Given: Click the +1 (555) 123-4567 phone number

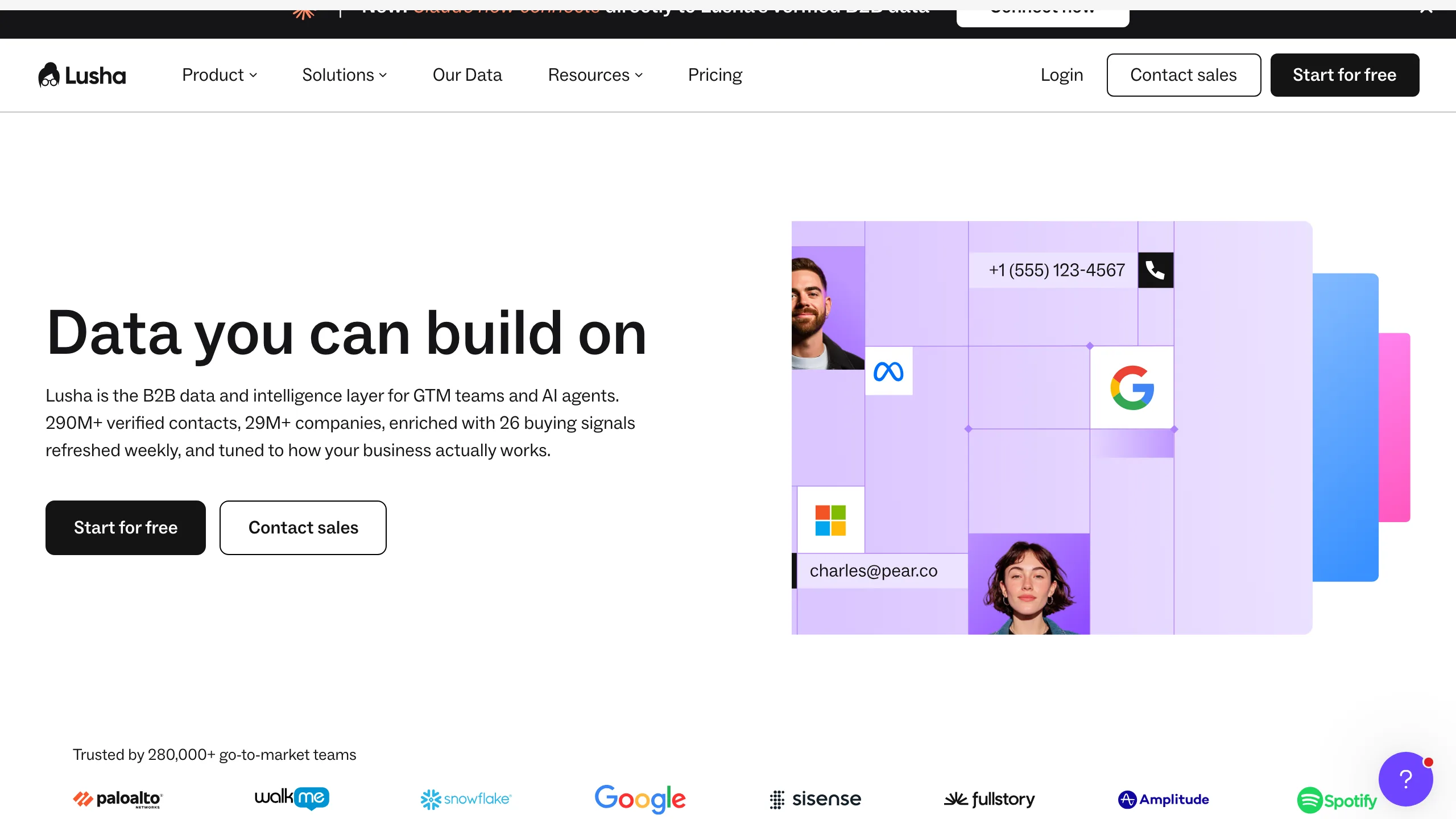Looking at the screenshot, I should [1057, 270].
